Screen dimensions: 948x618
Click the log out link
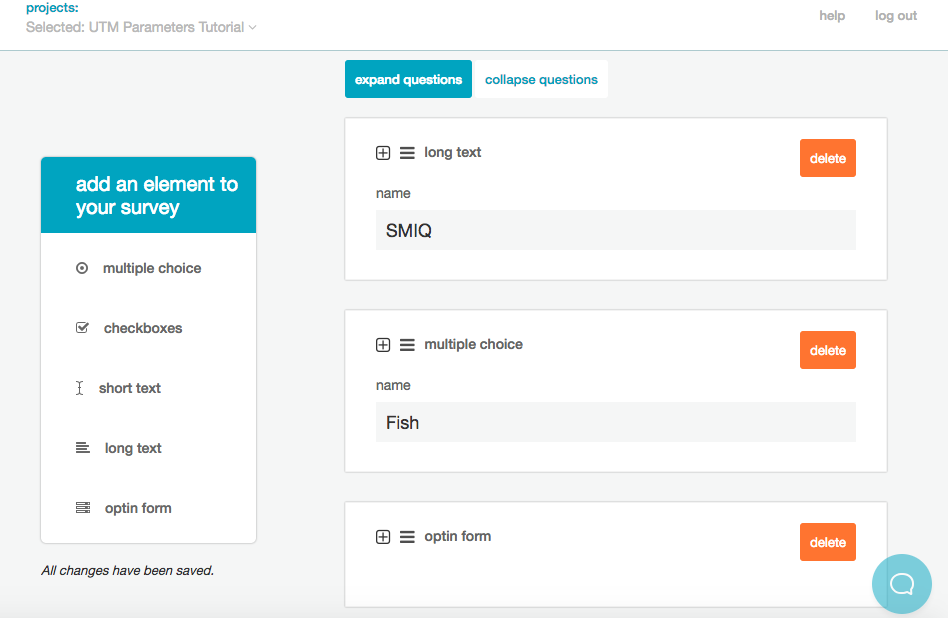tap(895, 15)
